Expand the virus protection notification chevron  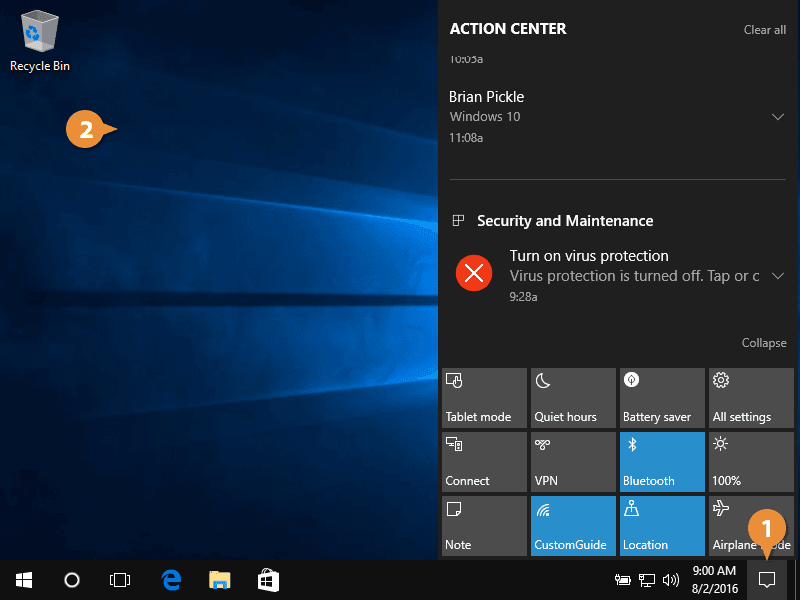click(778, 276)
